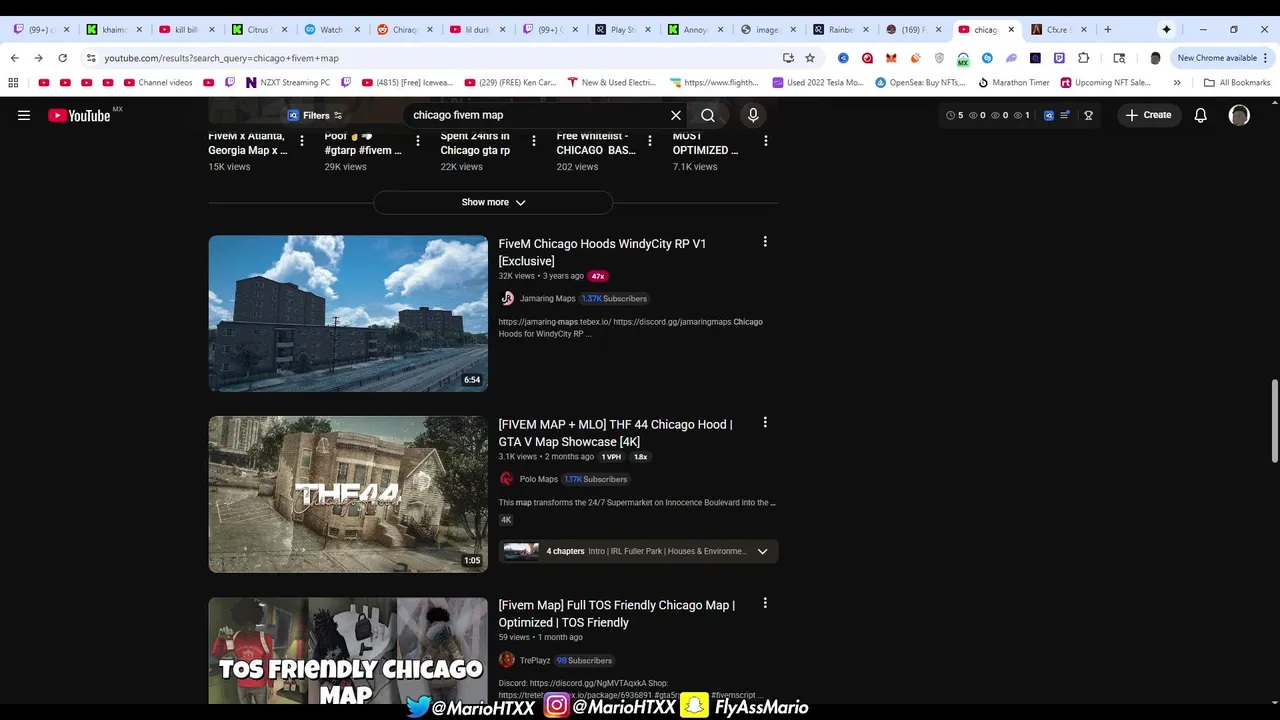Viewport: 1280px width, 720px height.
Task: Open the YouTube notifications bell
Action: [x=1201, y=115]
